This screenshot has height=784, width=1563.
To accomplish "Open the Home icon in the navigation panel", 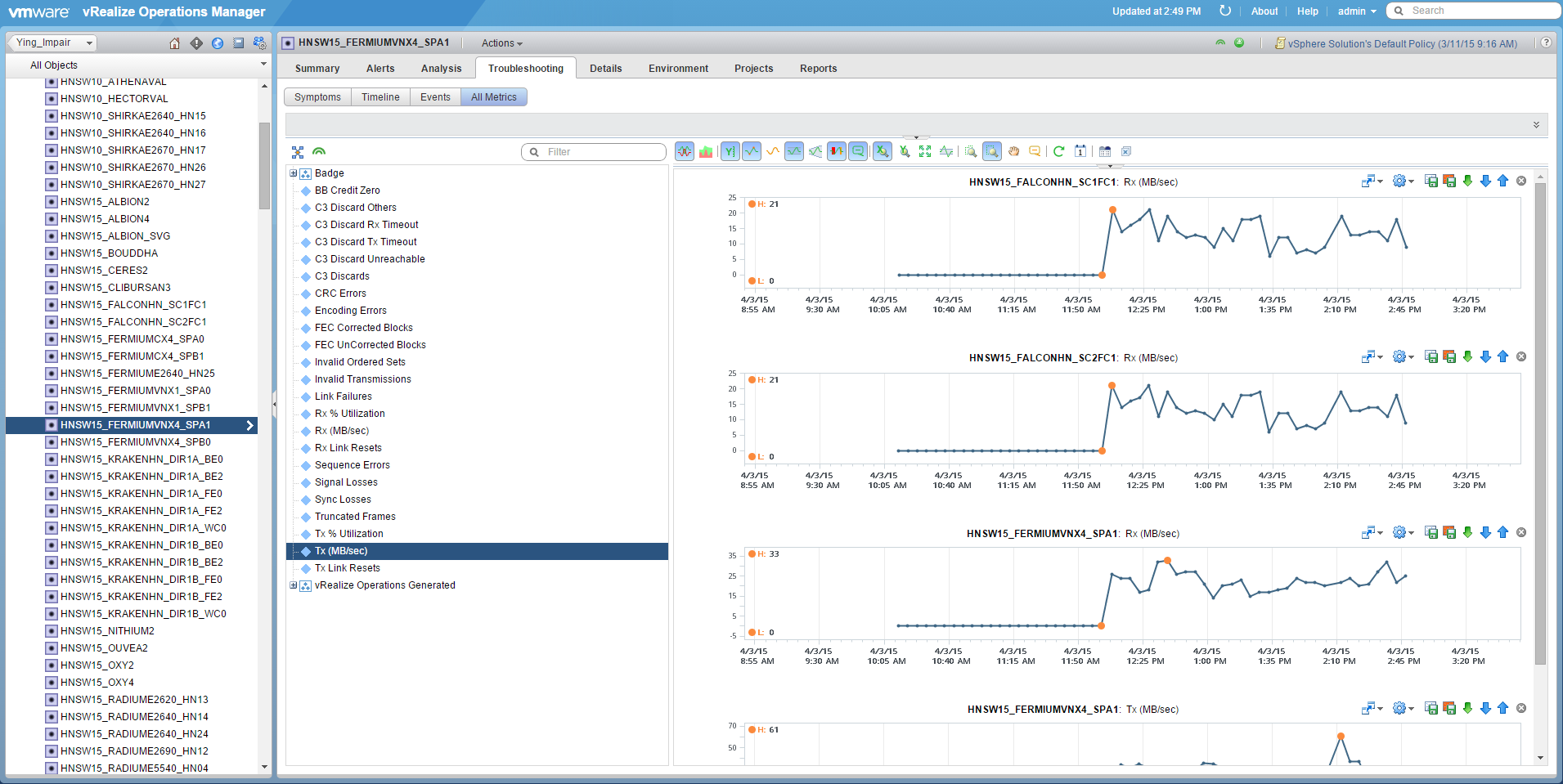I will [x=174, y=43].
